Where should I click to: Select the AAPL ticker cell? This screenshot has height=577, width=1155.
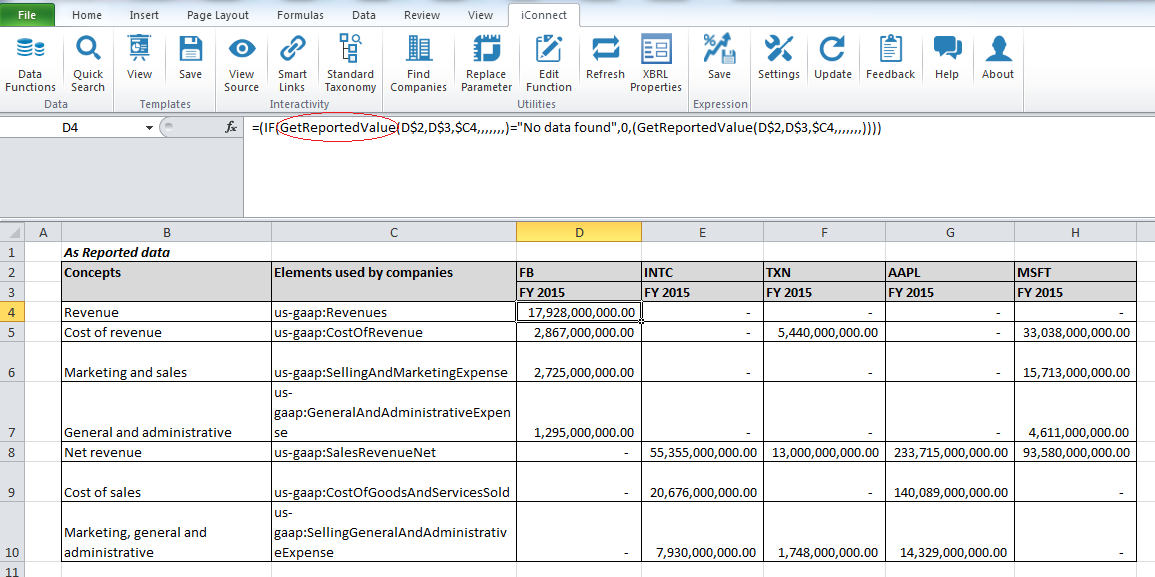[x=949, y=272]
